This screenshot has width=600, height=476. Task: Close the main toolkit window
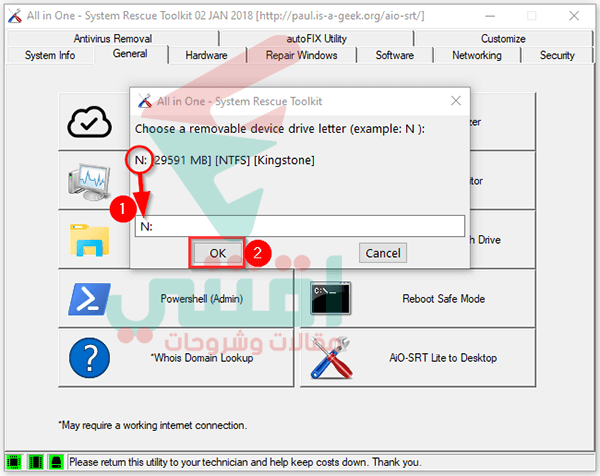[x=574, y=16]
